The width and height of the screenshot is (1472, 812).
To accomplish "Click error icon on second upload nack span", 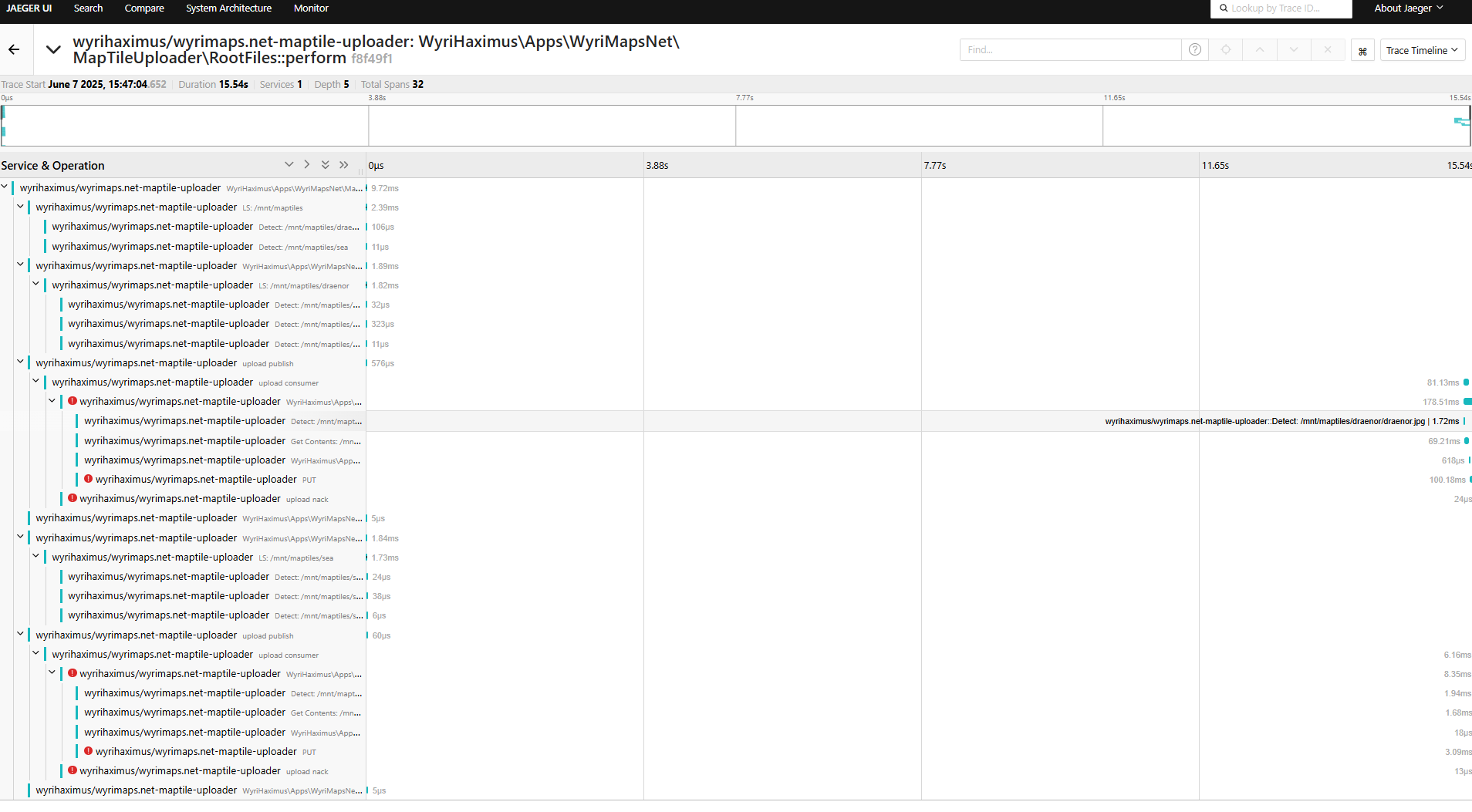I will point(73,770).
